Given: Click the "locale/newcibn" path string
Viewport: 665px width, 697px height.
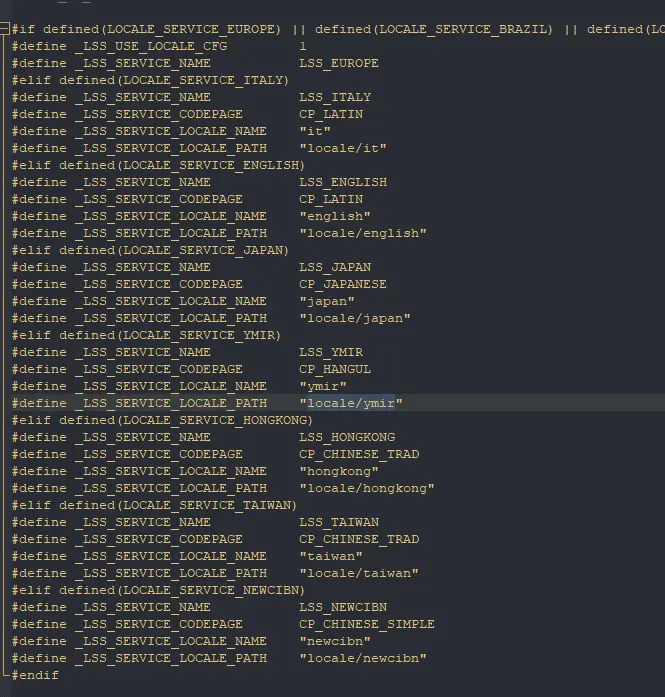Looking at the screenshot, I should point(362,658).
